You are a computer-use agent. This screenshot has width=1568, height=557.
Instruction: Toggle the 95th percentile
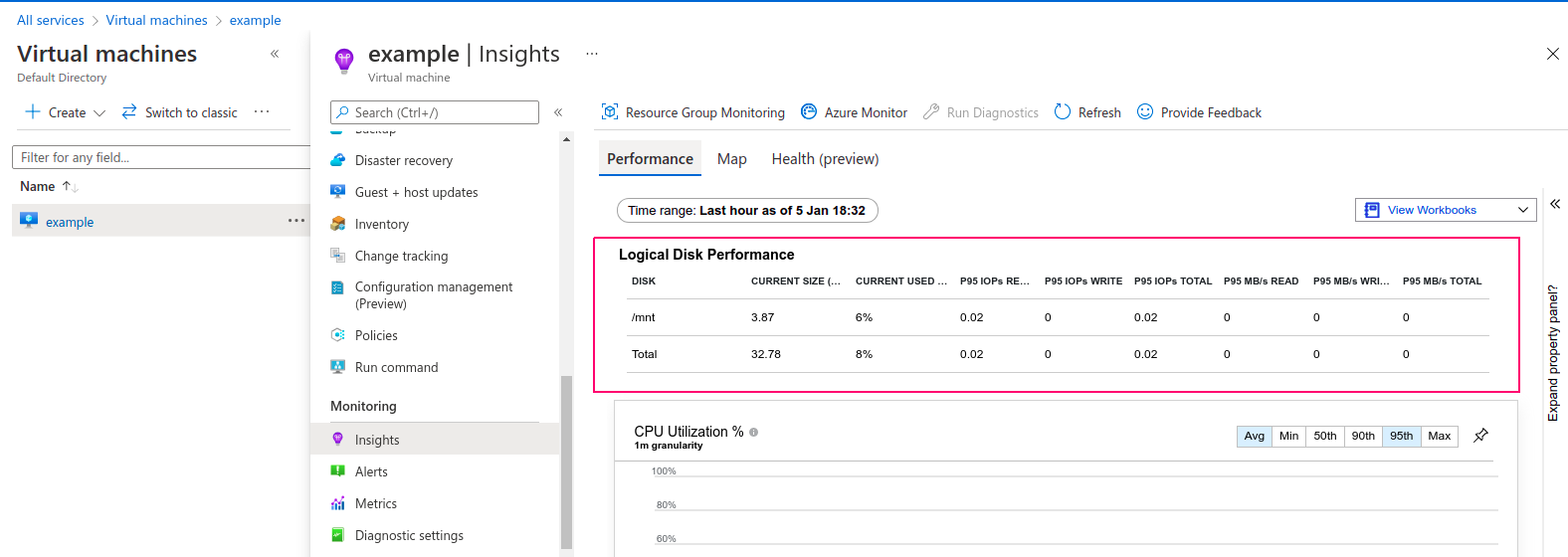point(1402,436)
